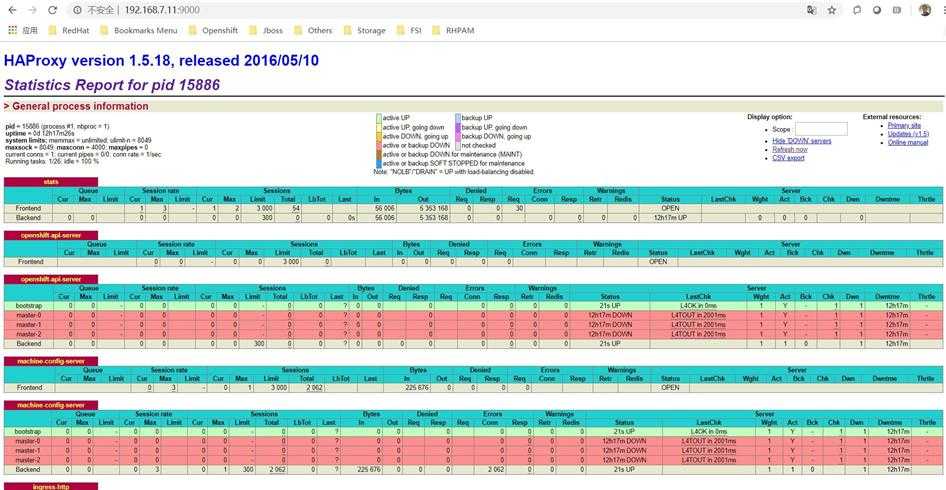Click 'L4OK in 0ms' in openshift-api-server bootstrap row

pyautogui.click(x=699, y=306)
